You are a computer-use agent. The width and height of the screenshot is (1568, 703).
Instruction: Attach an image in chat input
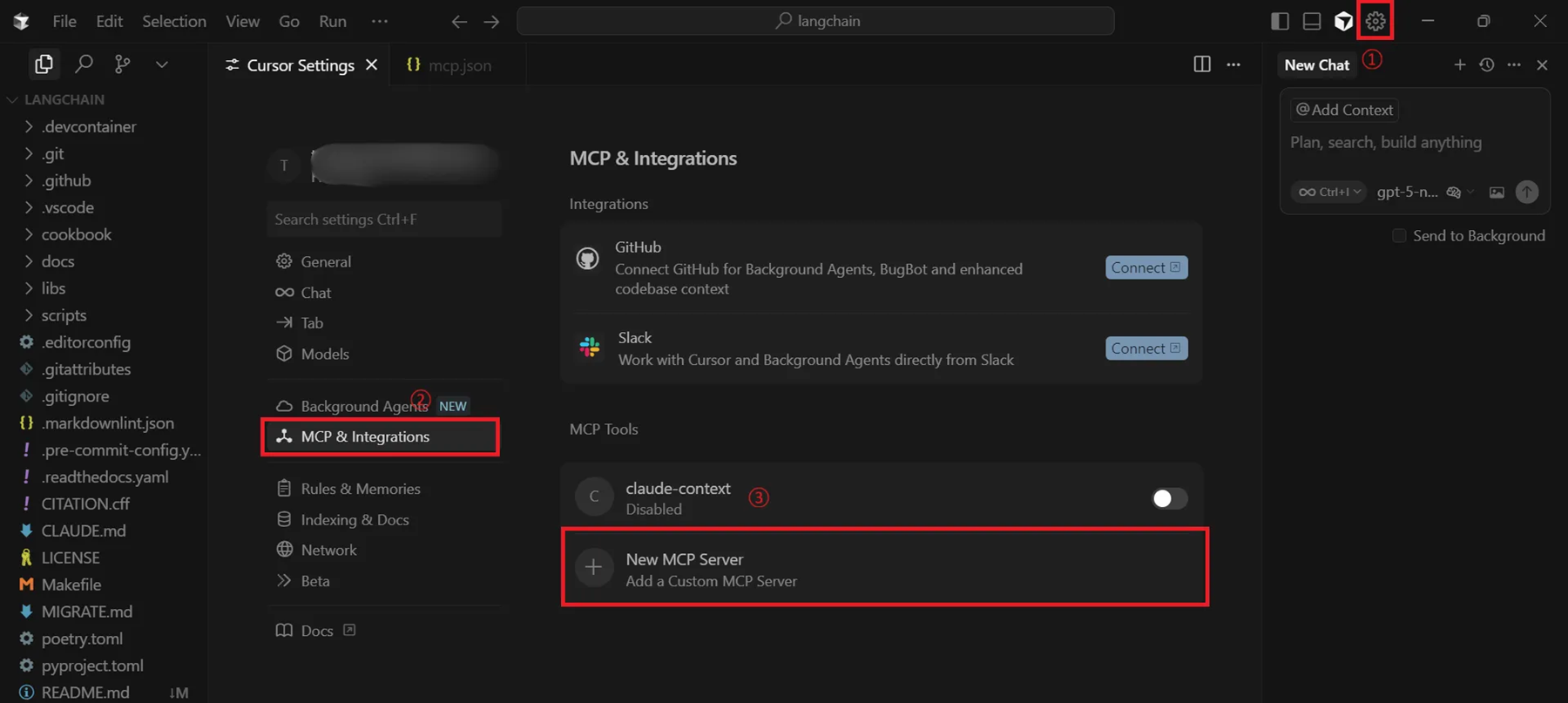coord(1497,193)
